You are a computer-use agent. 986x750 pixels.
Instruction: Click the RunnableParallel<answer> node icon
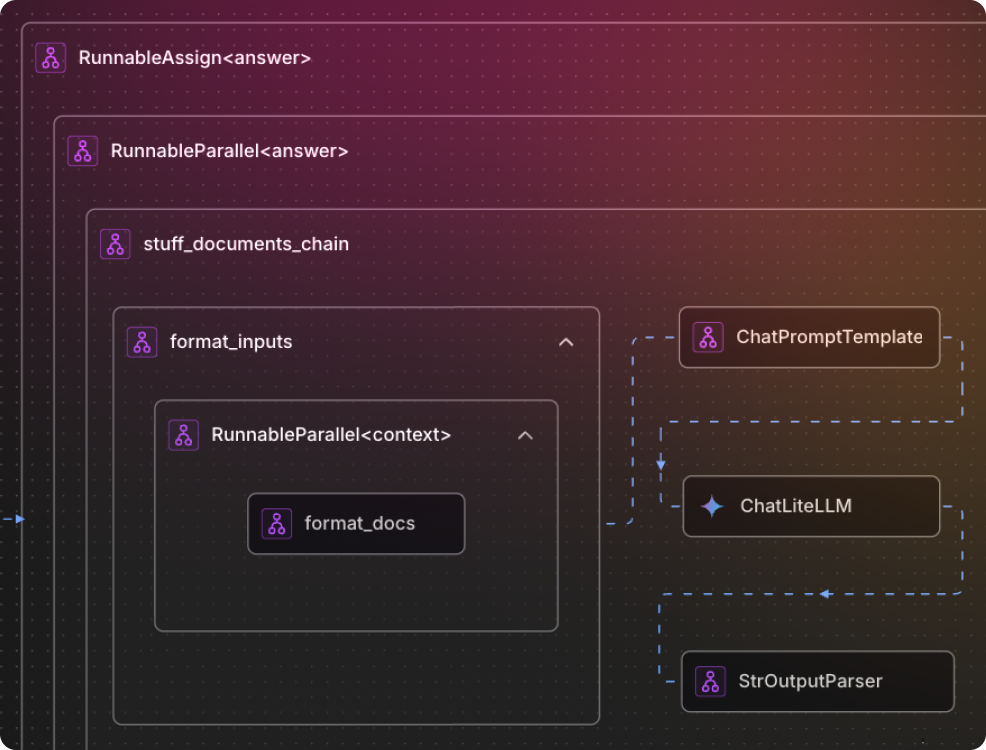click(x=83, y=151)
